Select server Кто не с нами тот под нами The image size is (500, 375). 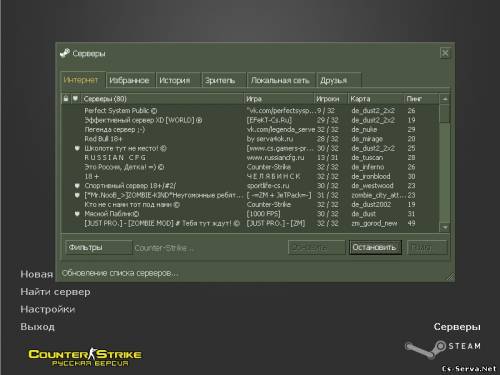pyautogui.click(x=250, y=204)
